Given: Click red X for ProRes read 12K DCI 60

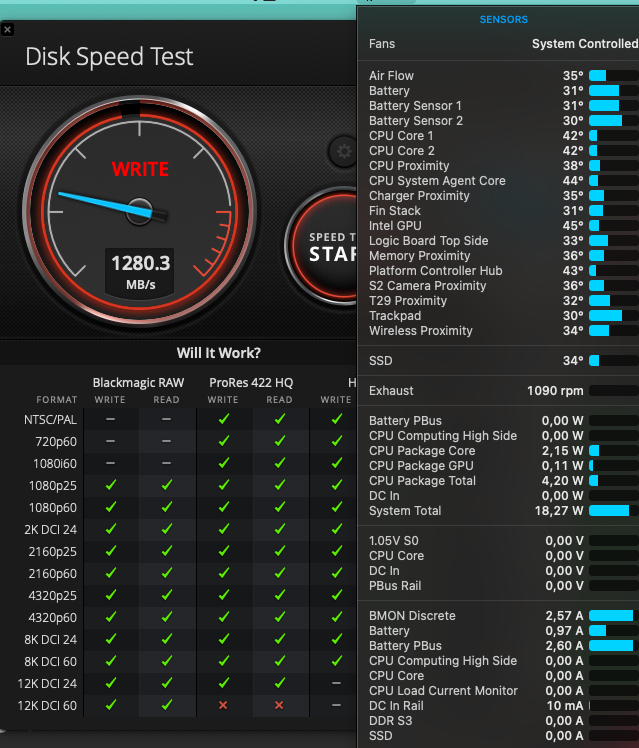Looking at the screenshot, I should [279, 705].
